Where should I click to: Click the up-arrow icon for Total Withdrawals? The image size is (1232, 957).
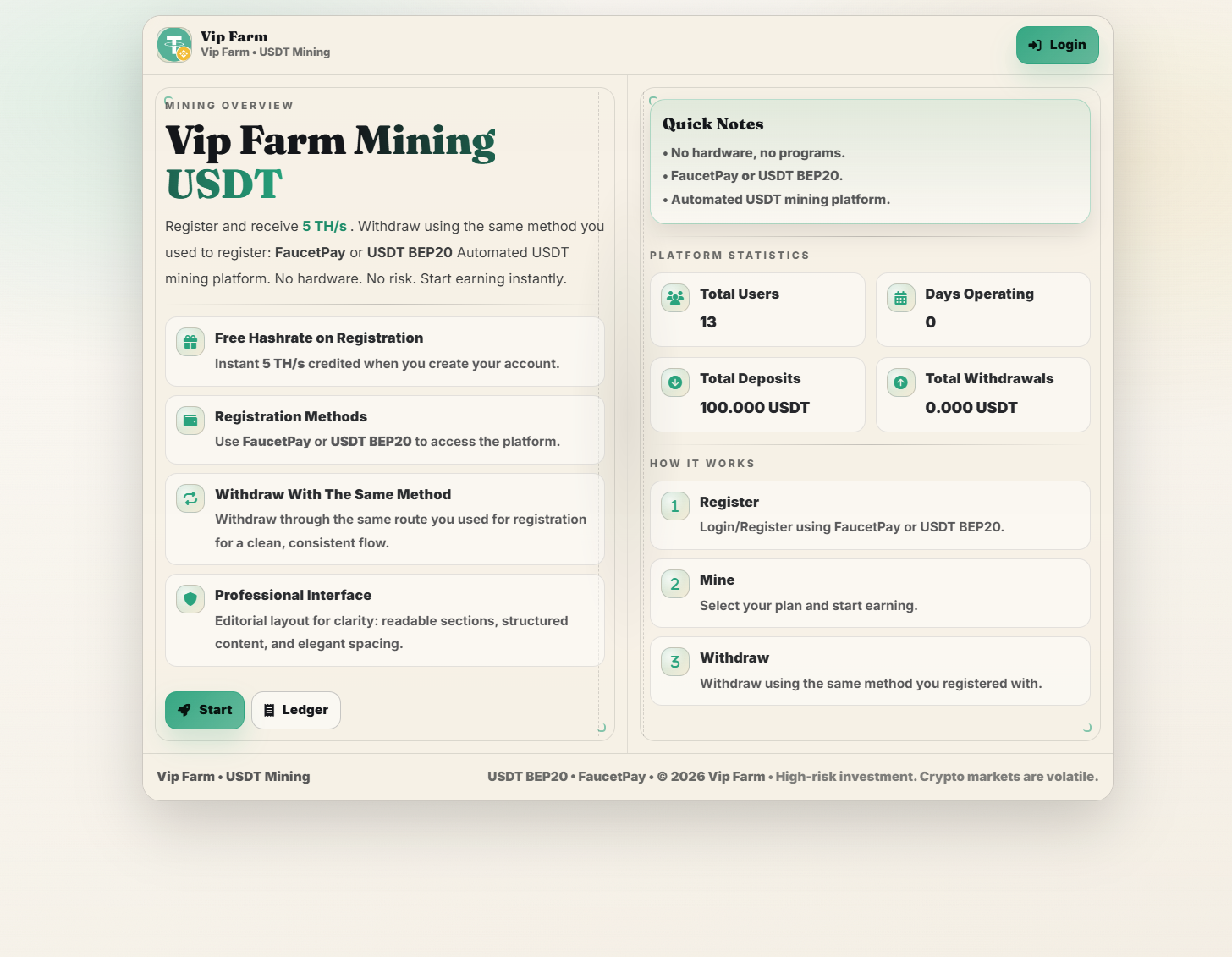(x=900, y=382)
